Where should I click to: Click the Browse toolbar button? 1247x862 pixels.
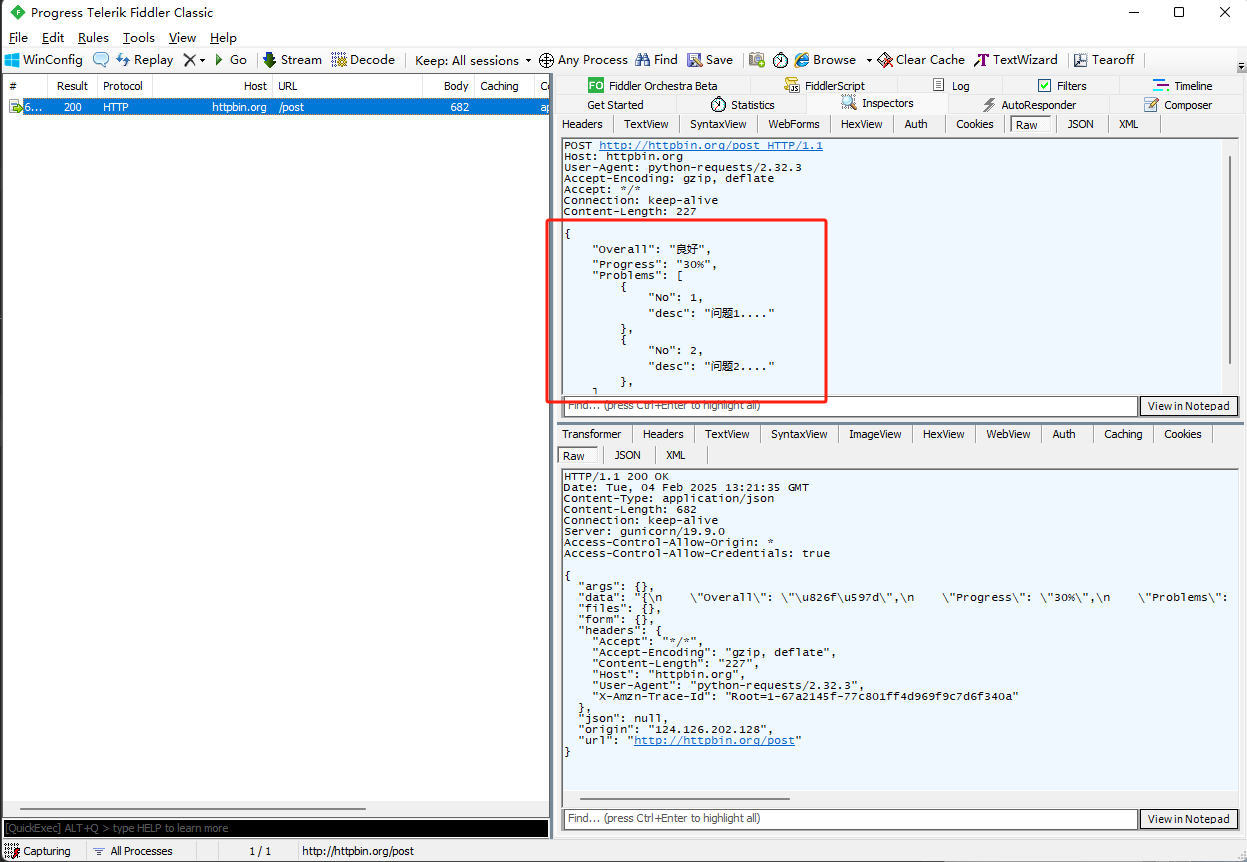tap(826, 60)
